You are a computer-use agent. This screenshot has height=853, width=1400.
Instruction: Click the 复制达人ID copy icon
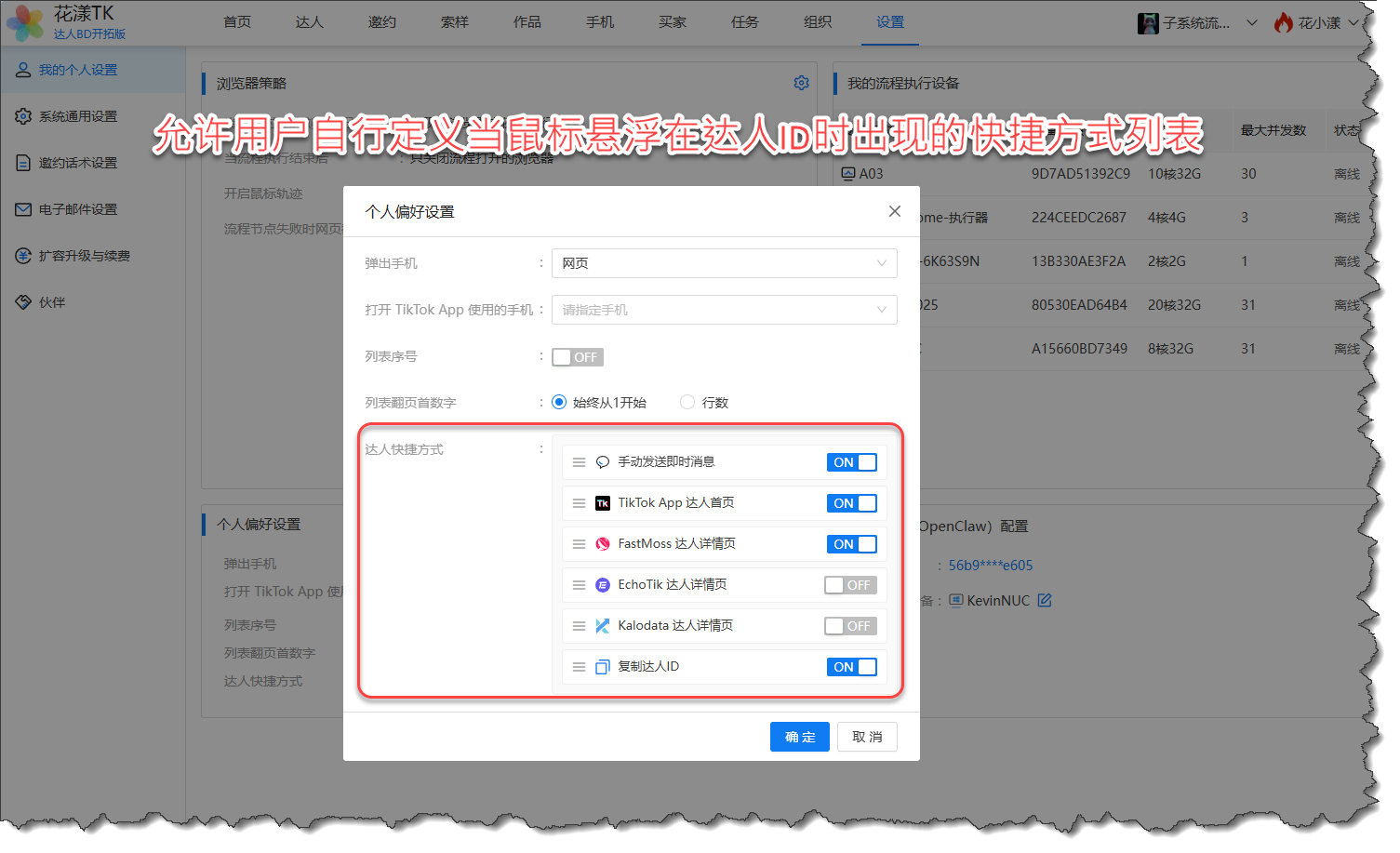click(603, 667)
